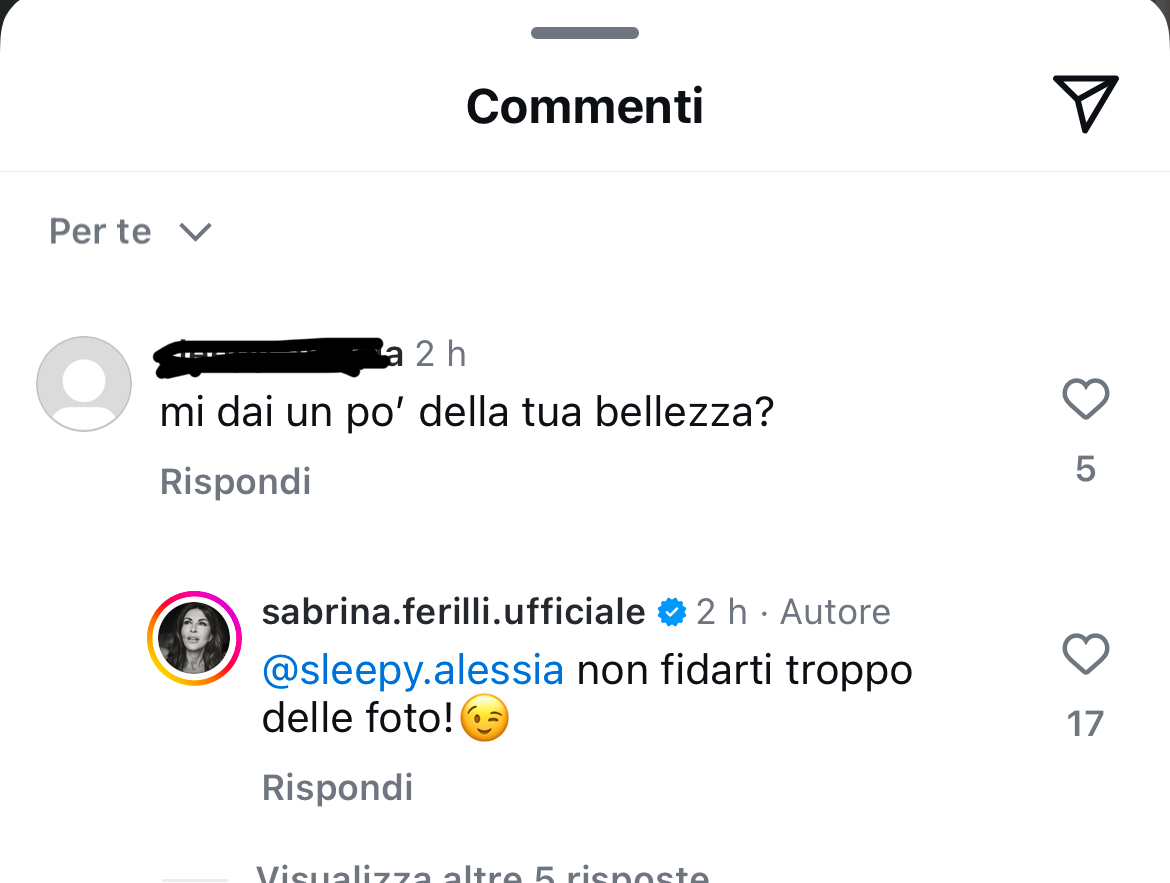
Task: View likes count 17 on the reply
Action: coord(1085,723)
